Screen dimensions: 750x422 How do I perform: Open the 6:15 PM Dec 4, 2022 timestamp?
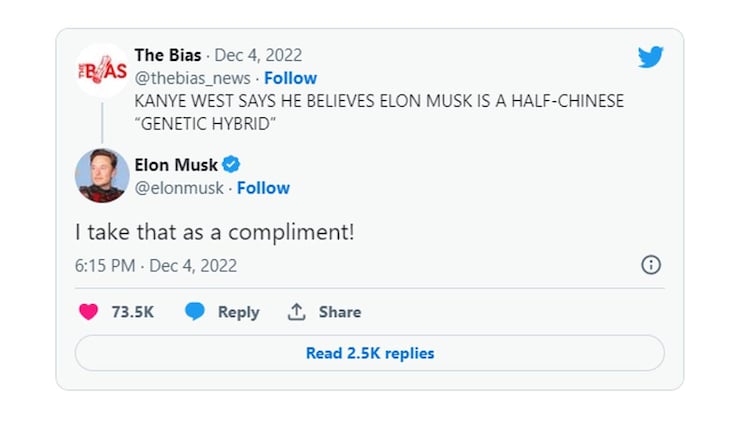tap(156, 266)
